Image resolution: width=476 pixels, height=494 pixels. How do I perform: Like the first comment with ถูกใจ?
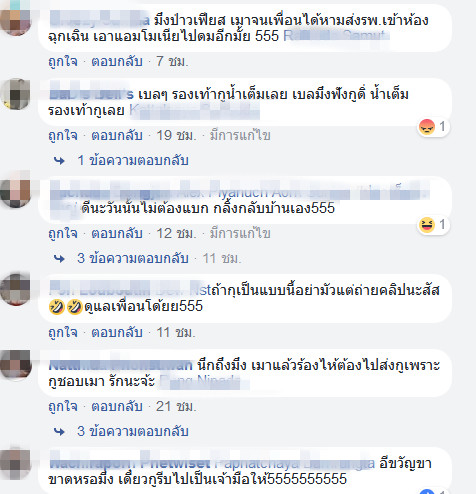pos(63,62)
